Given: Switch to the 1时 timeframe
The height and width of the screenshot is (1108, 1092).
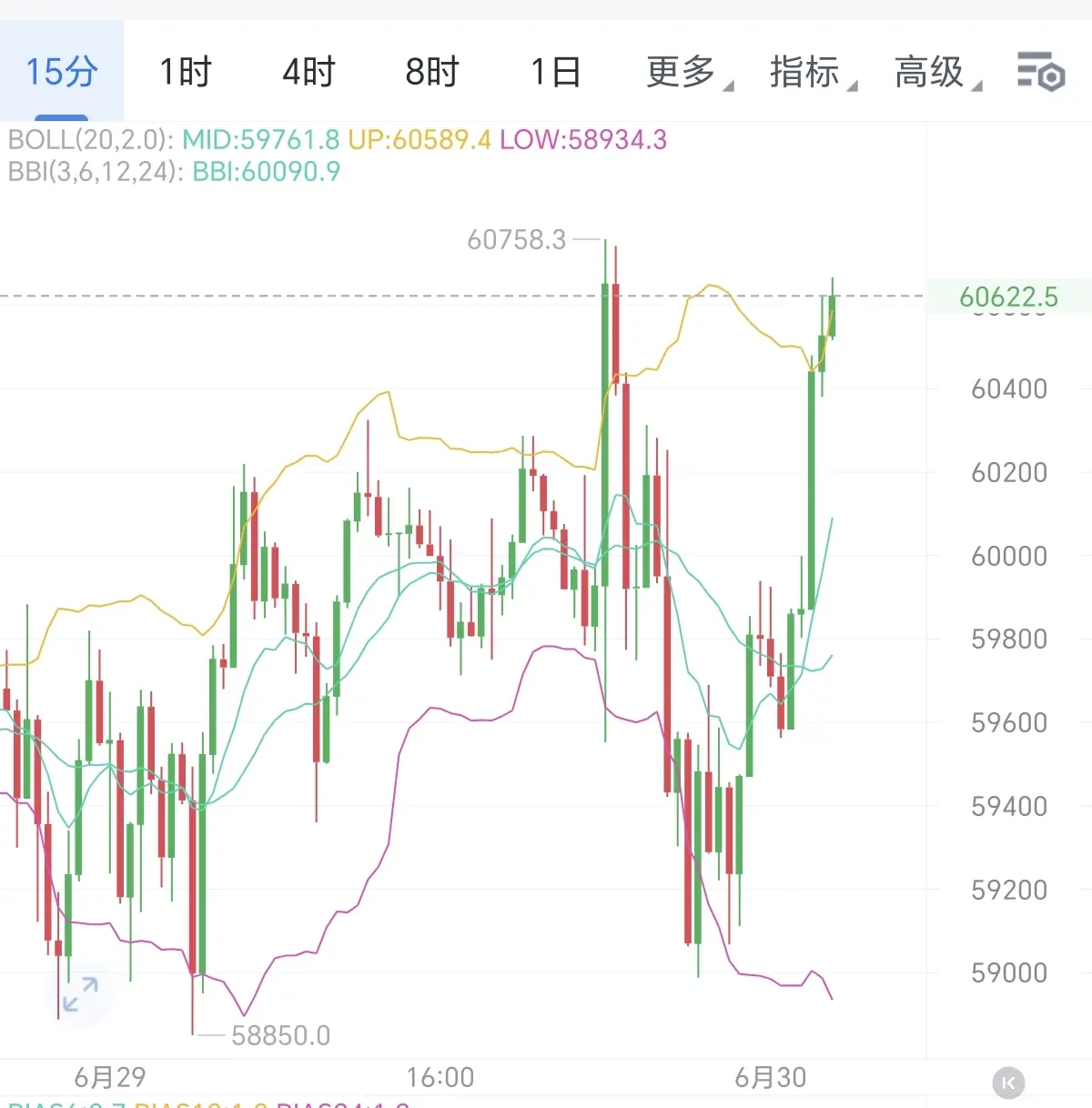Looking at the screenshot, I should (x=186, y=71).
